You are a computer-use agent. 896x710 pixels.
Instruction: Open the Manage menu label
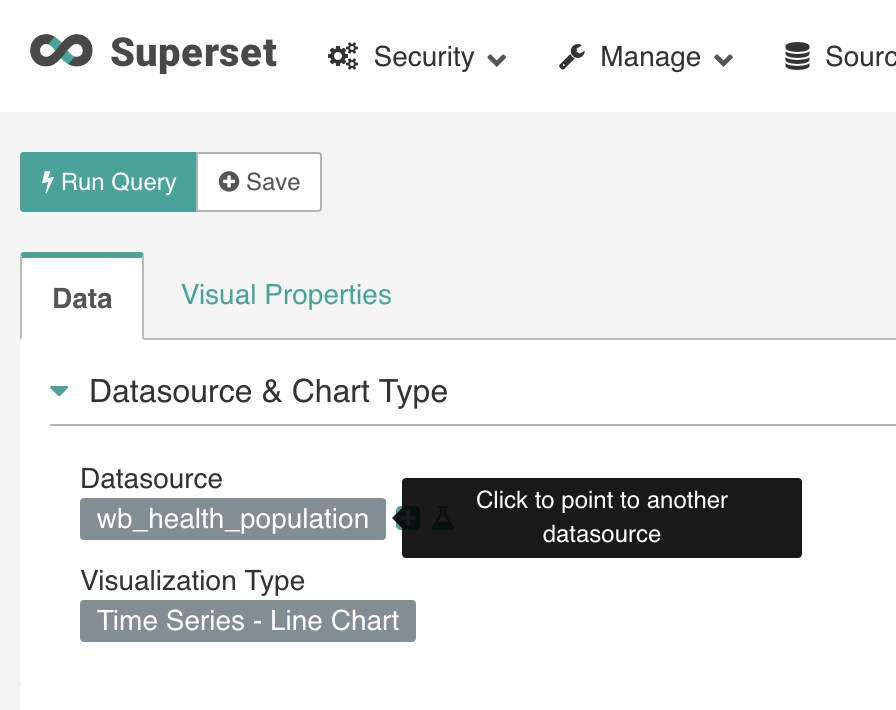(x=650, y=57)
